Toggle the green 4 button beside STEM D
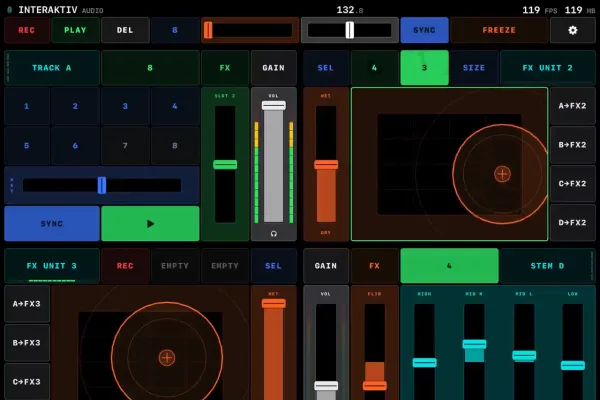 coord(449,266)
